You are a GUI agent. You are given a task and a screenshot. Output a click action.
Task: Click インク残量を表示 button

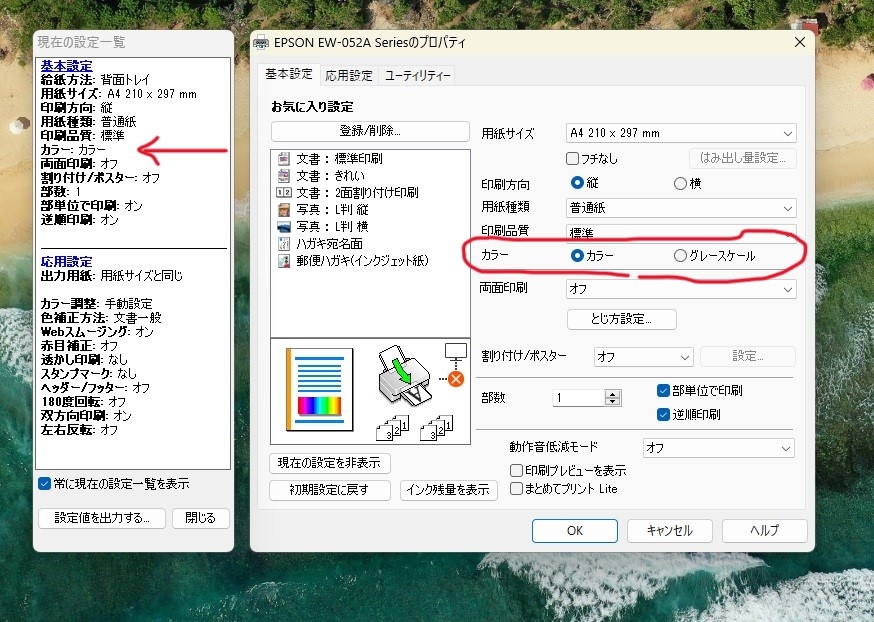pyautogui.click(x=448, y=490)
